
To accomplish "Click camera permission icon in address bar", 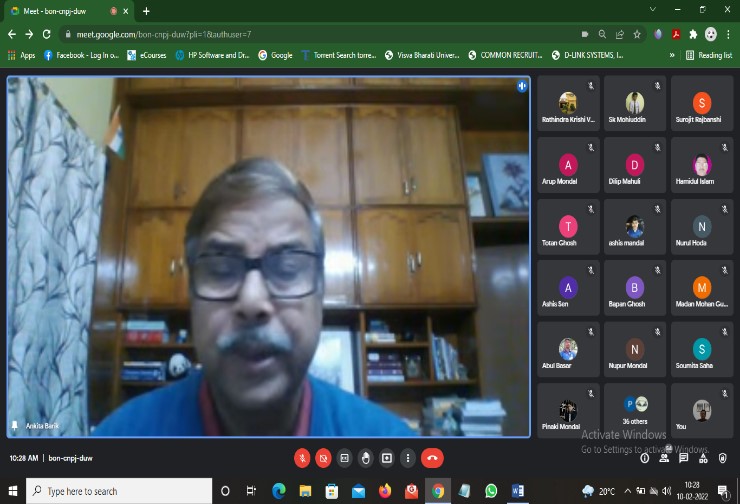I will click(x=585, y=34).
